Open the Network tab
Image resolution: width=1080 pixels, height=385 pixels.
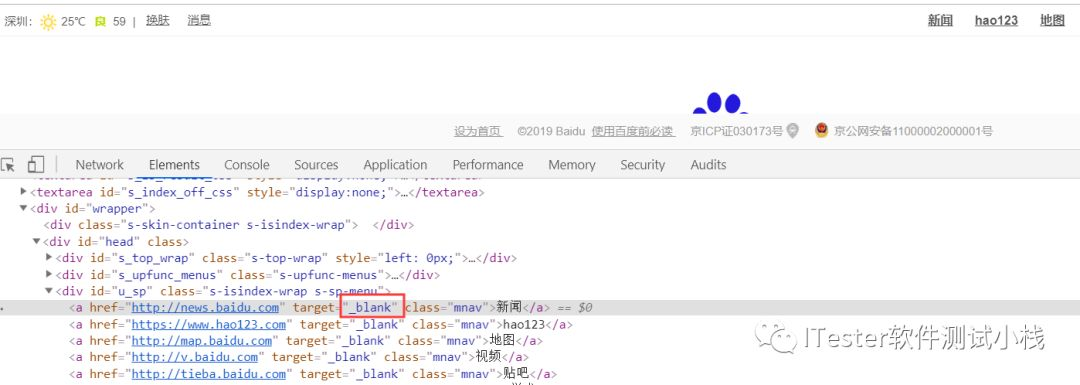(x=100, y=165)
